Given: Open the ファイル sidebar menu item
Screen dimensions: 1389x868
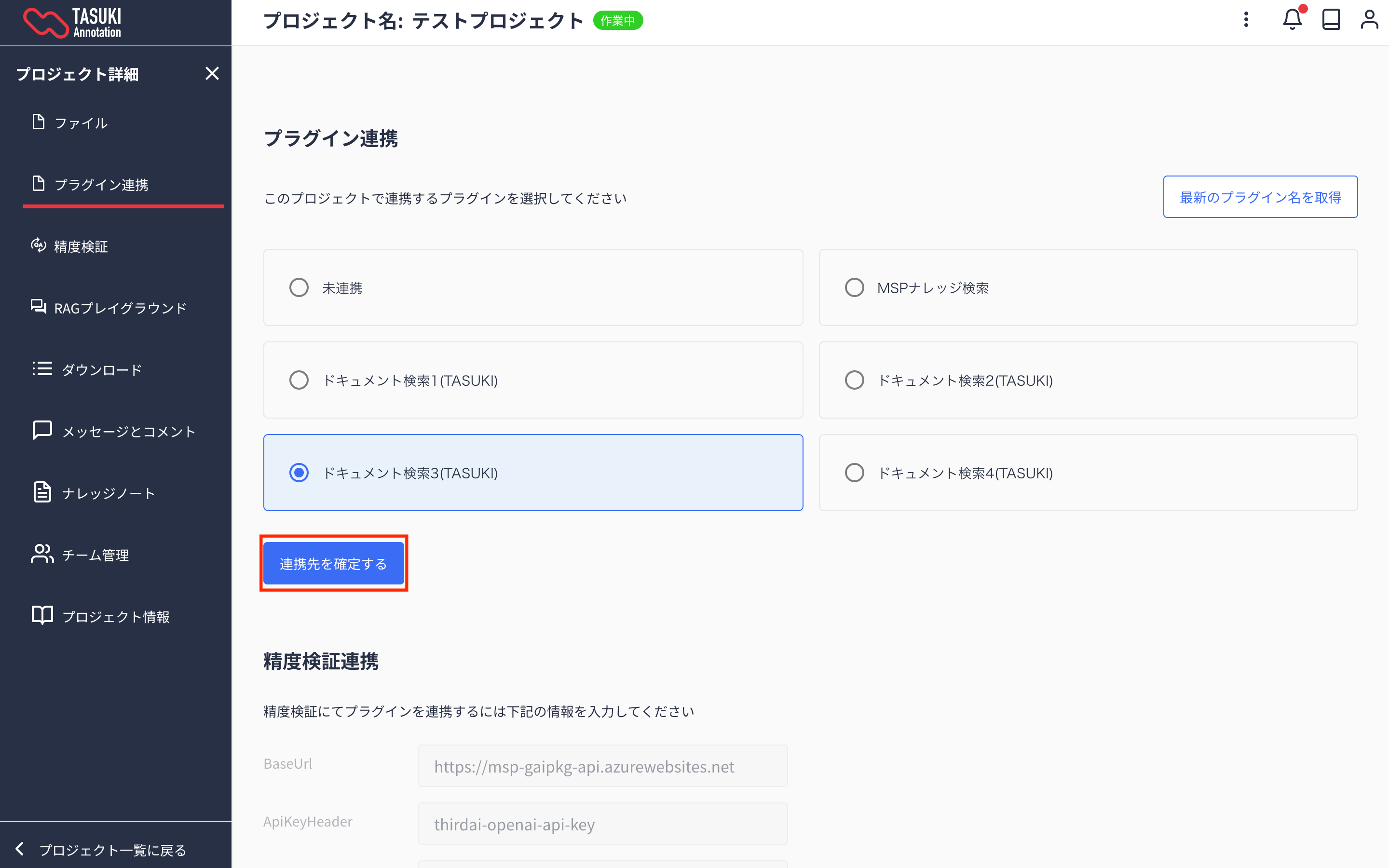Looking at the screenshot, I should (x=81, y=123).
